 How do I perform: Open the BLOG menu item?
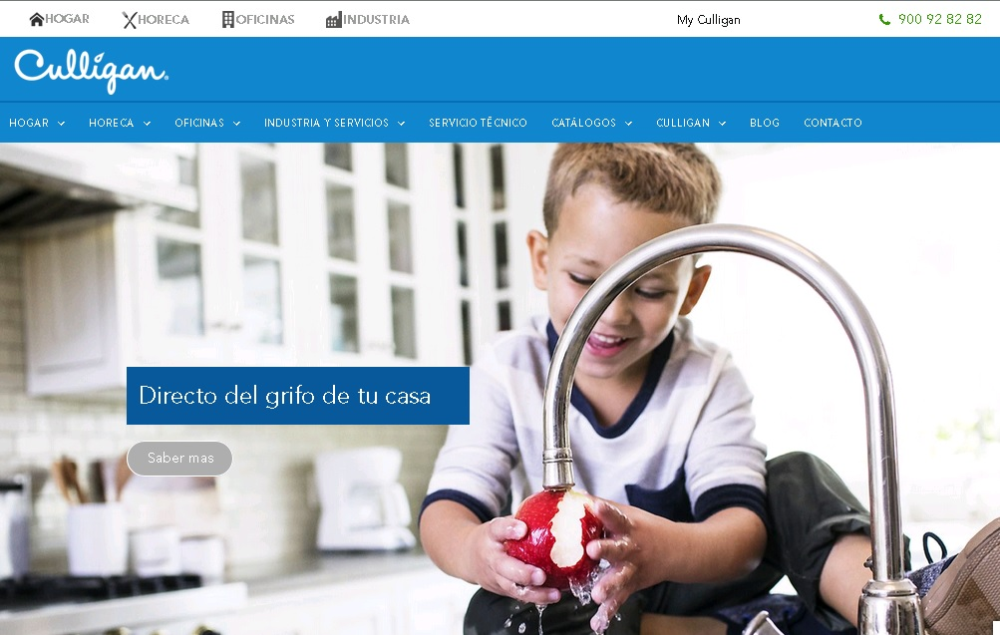765,122
